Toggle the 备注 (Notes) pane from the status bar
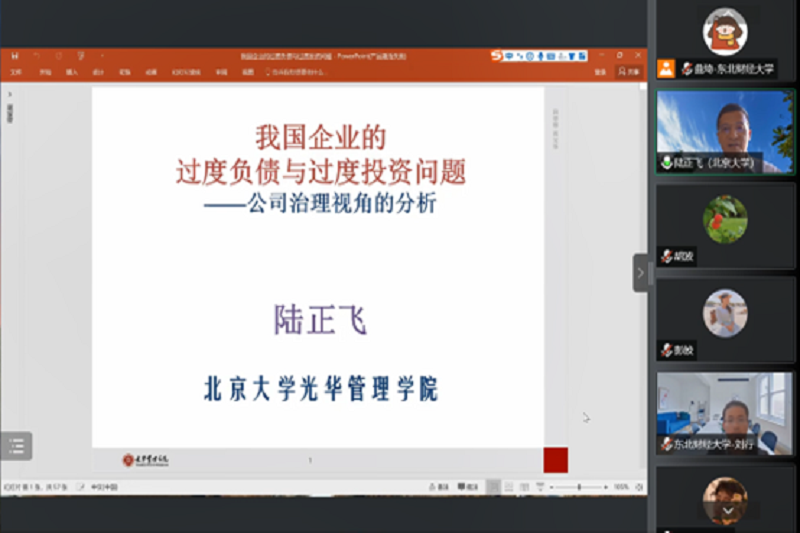The image size is (800, 533). tap(438, 487)
